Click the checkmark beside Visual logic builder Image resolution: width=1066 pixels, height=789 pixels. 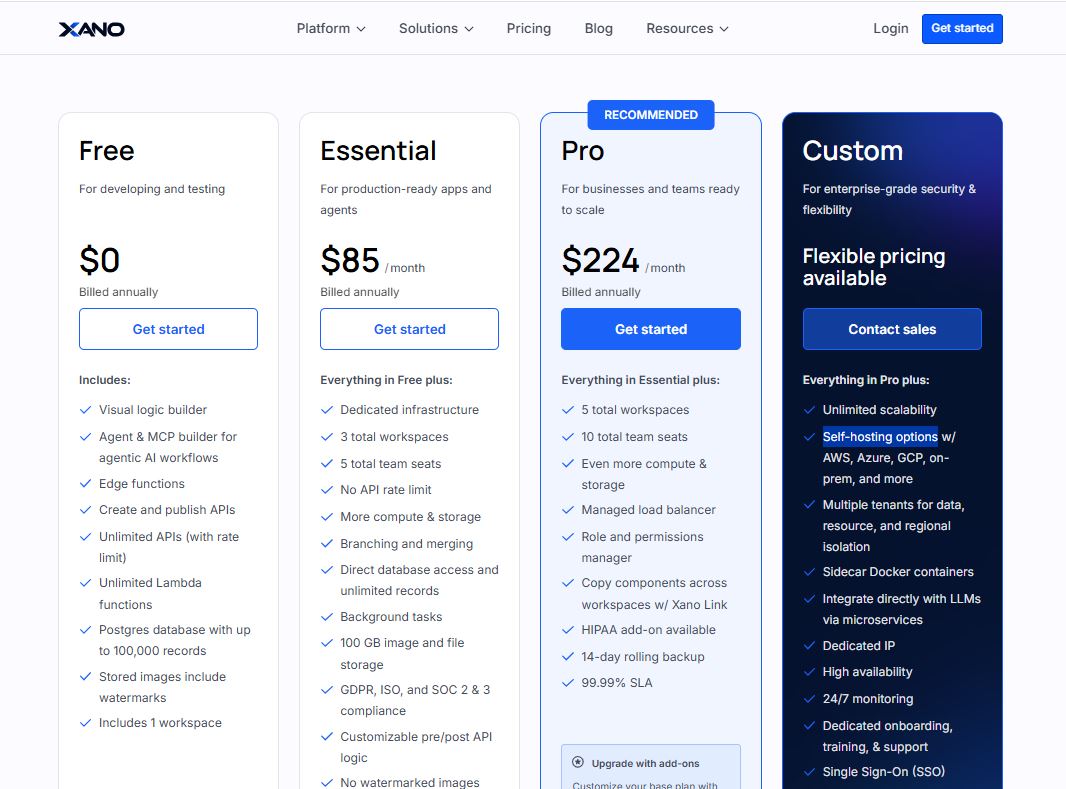[x=85, y=410]
